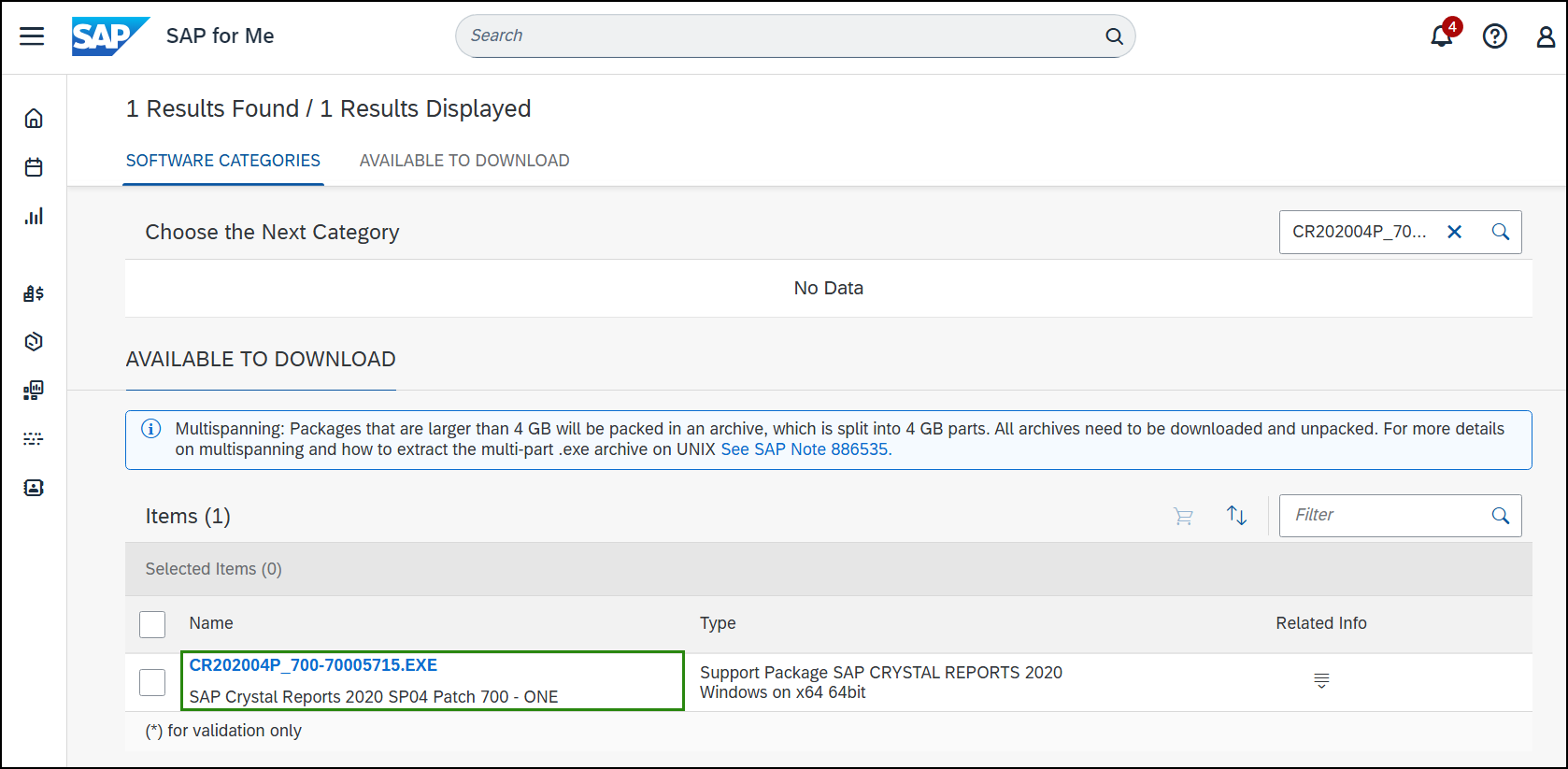1568x769 pixels.
Task: Click the No Data text
Action: (829, 288)
